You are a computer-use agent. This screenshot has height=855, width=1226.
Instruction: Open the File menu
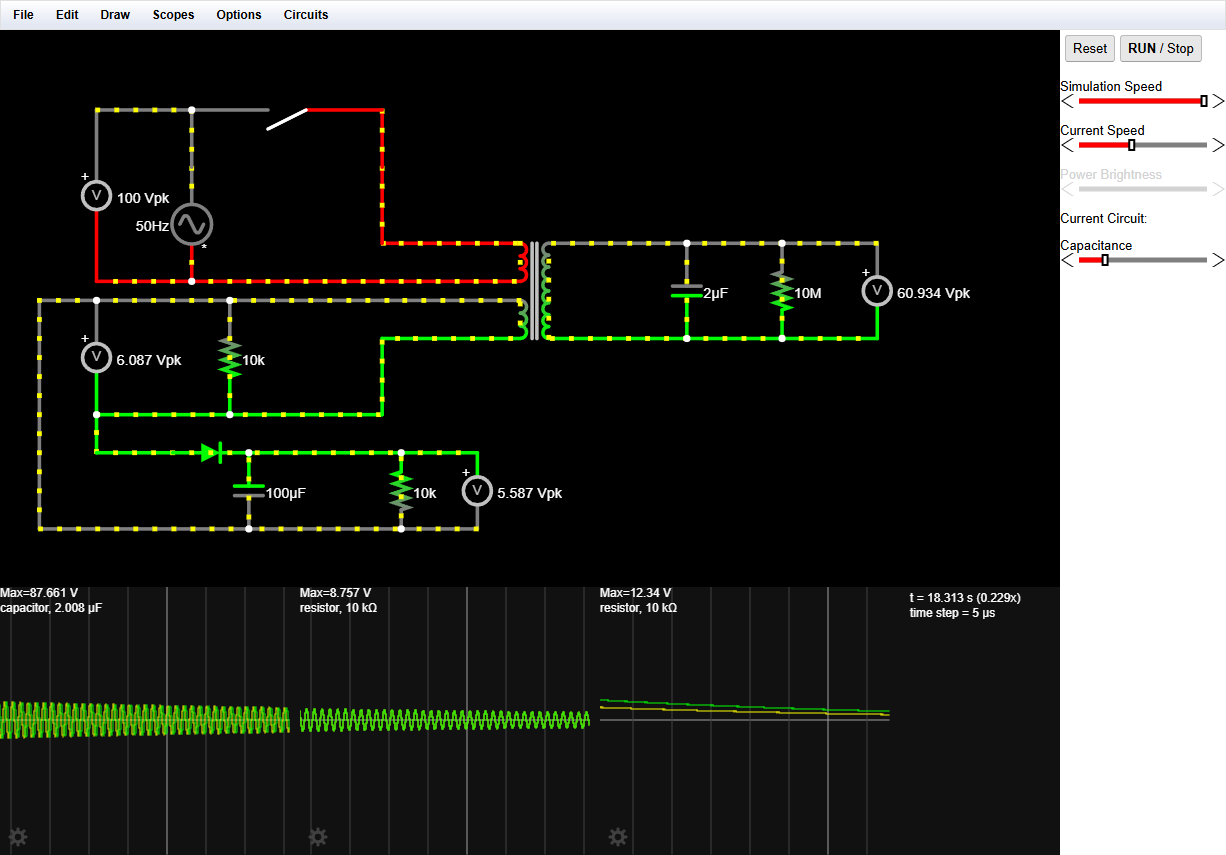point(23,15)
